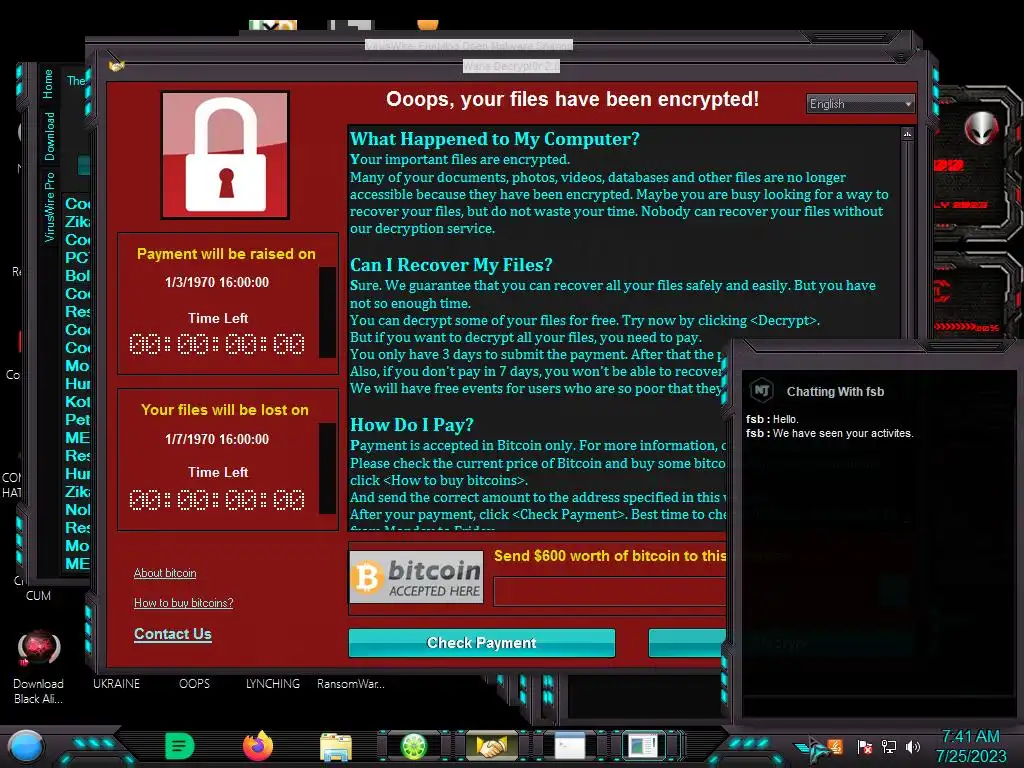Viewport: 1024px width, 768px height.
Task: Click the How Do I Pay? heading
Action: pyautogui.click(x=411, y=424)
